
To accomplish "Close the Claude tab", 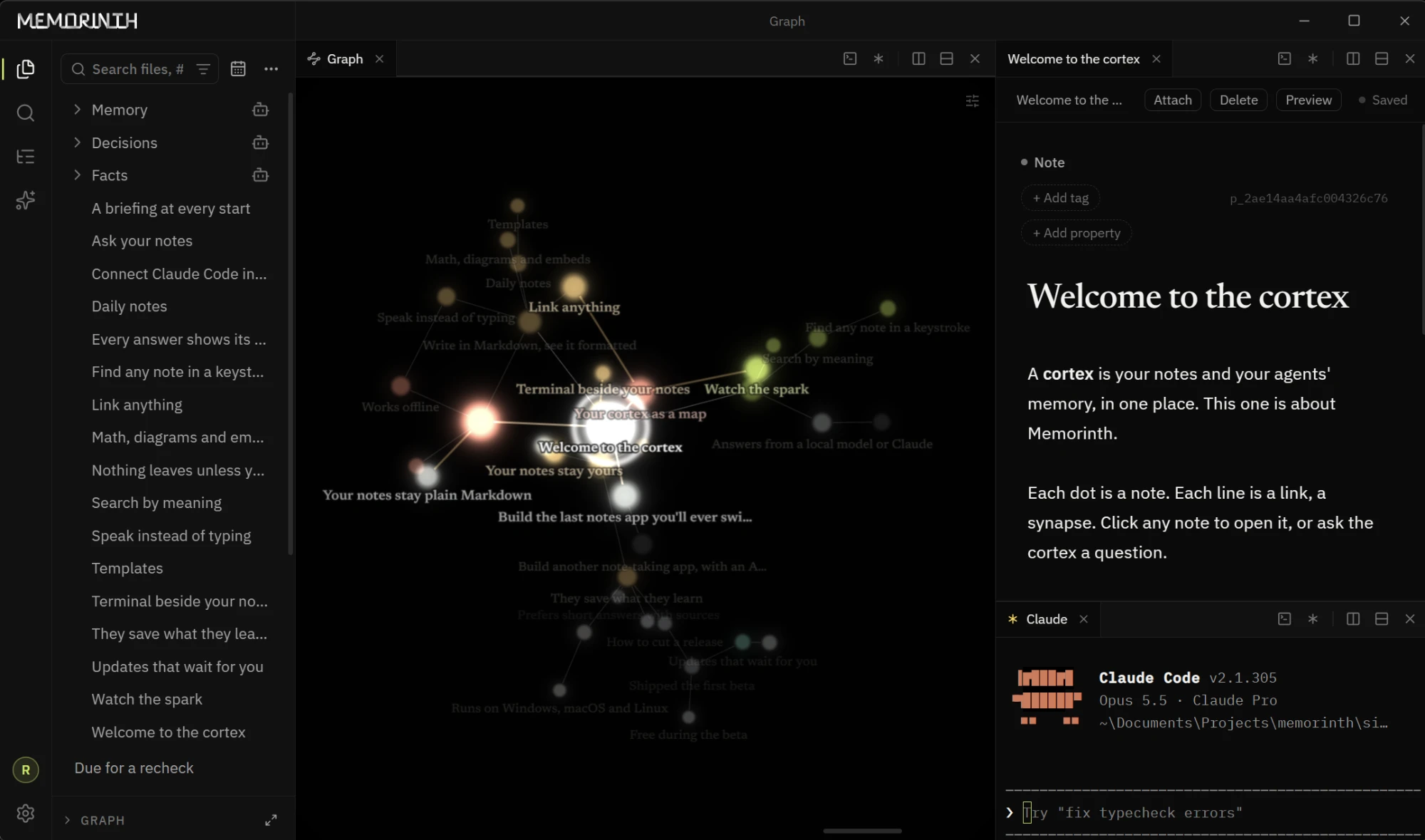I will tap(1084, 619).
